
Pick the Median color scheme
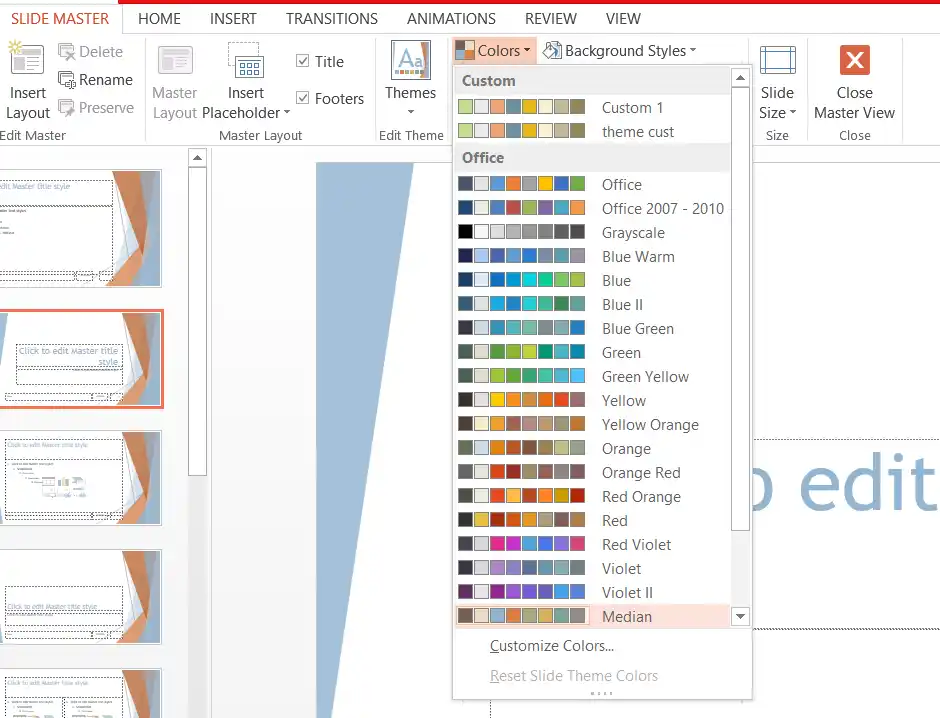592,616
